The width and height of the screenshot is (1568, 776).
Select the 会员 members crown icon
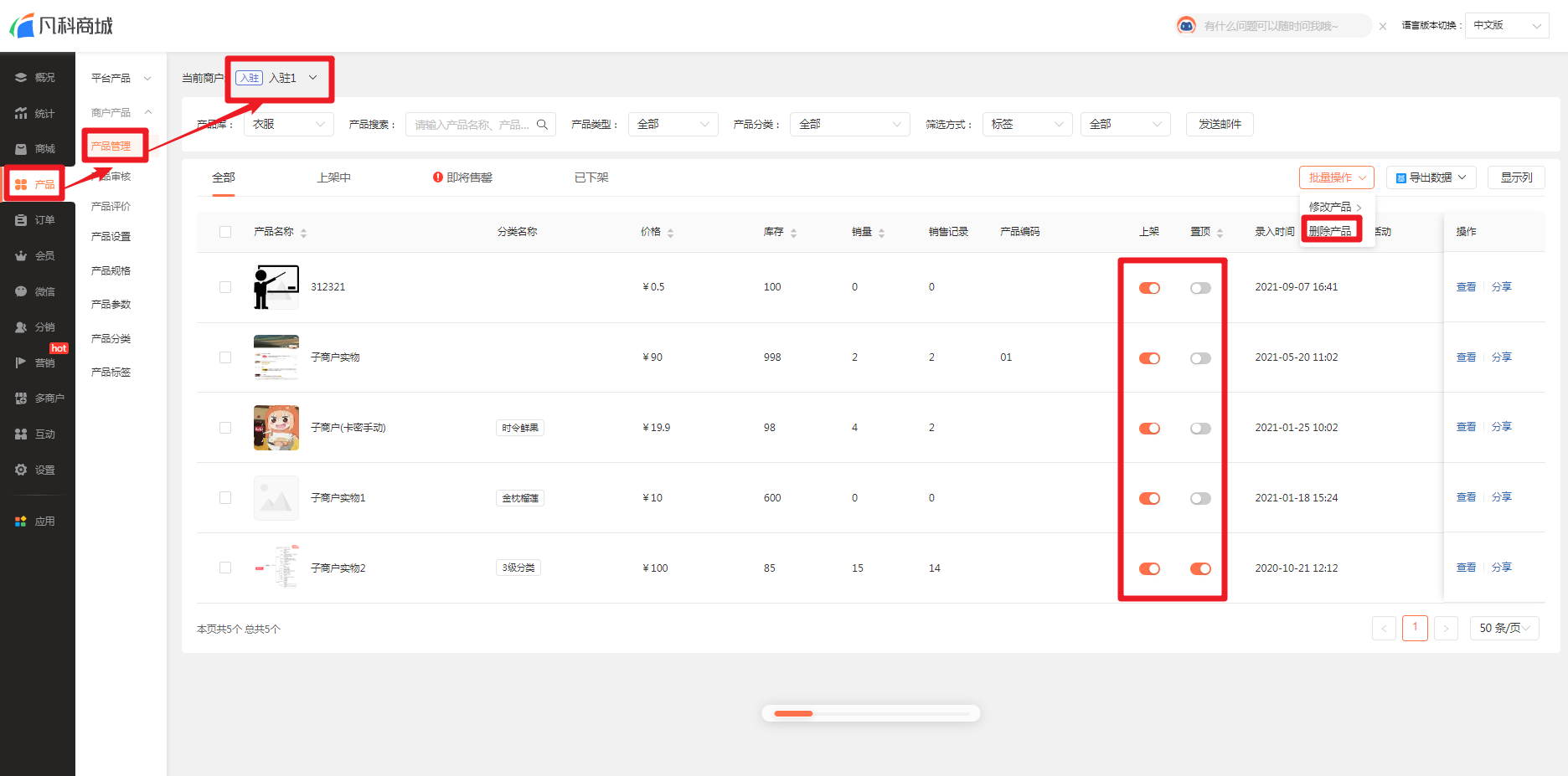21,256
